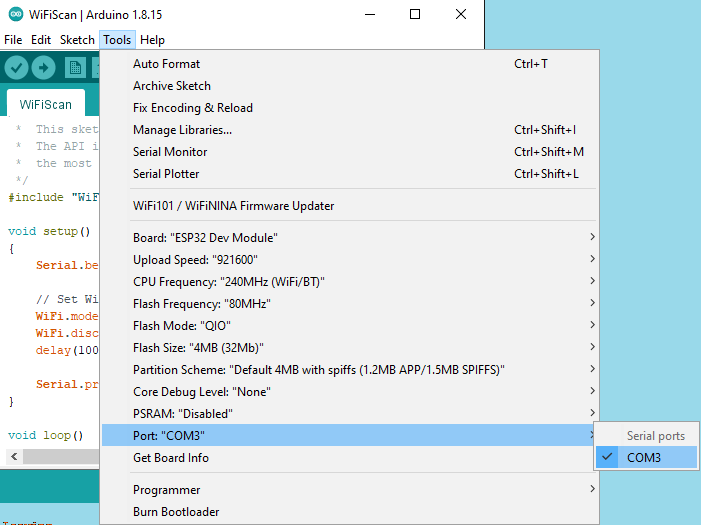The height and width of the screenshot is (525, 701).
Task: Expand the Upload Speed 921600 submenu
Action: 350,259
